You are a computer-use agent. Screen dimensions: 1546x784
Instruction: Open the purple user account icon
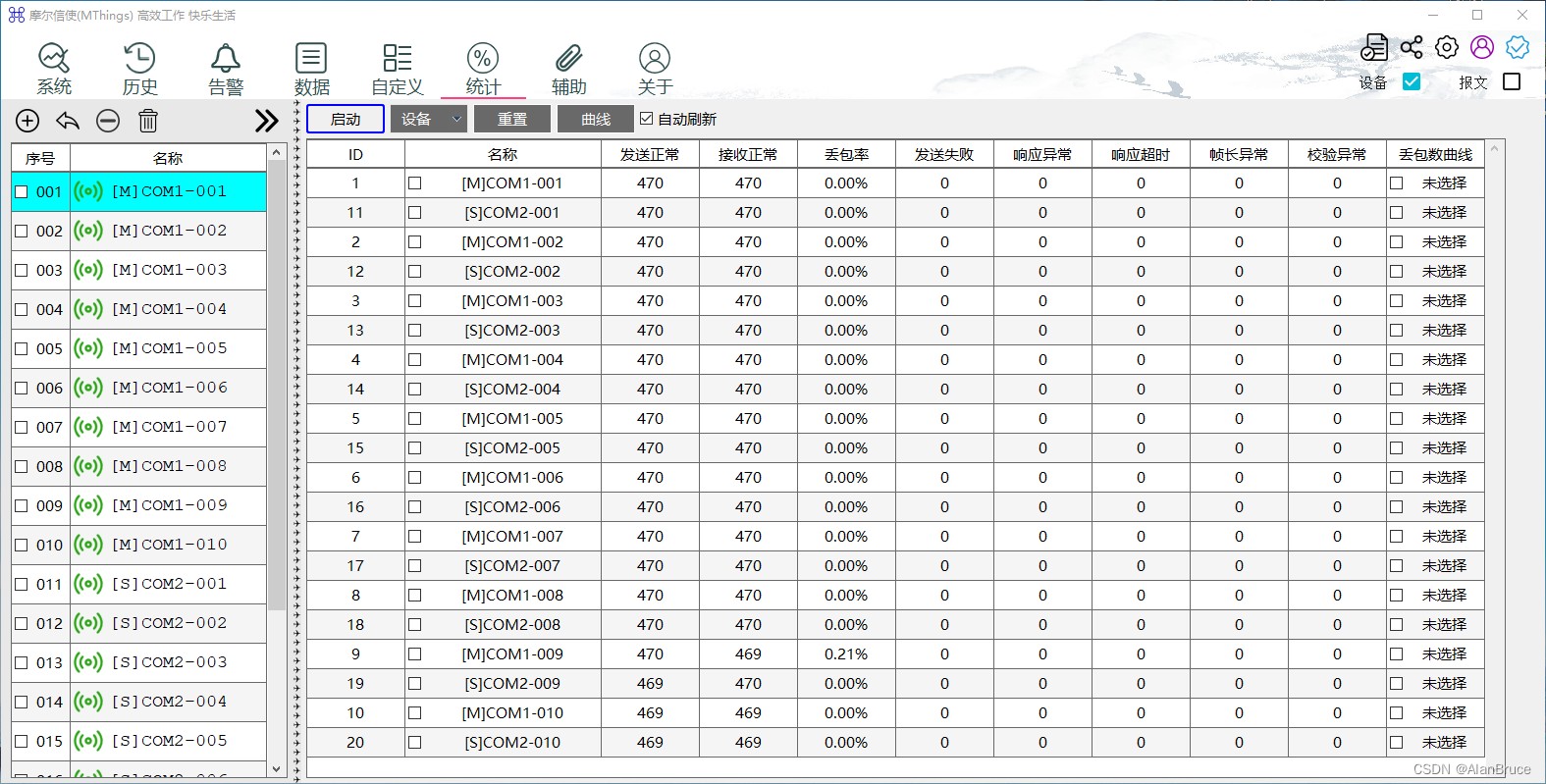1482,47
